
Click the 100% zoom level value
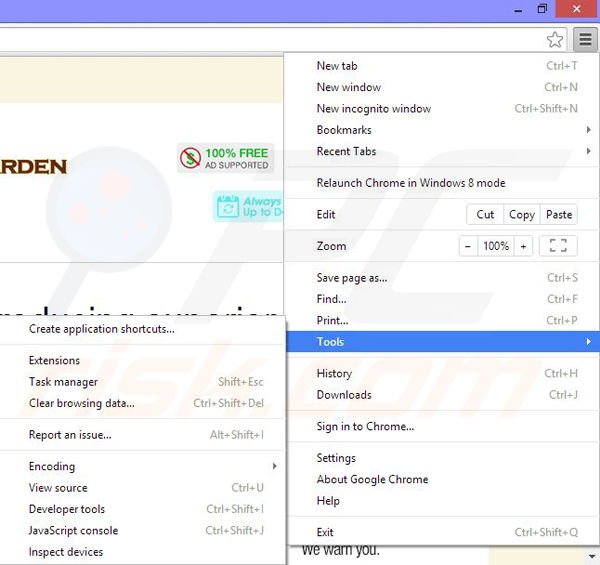(496, 246)
